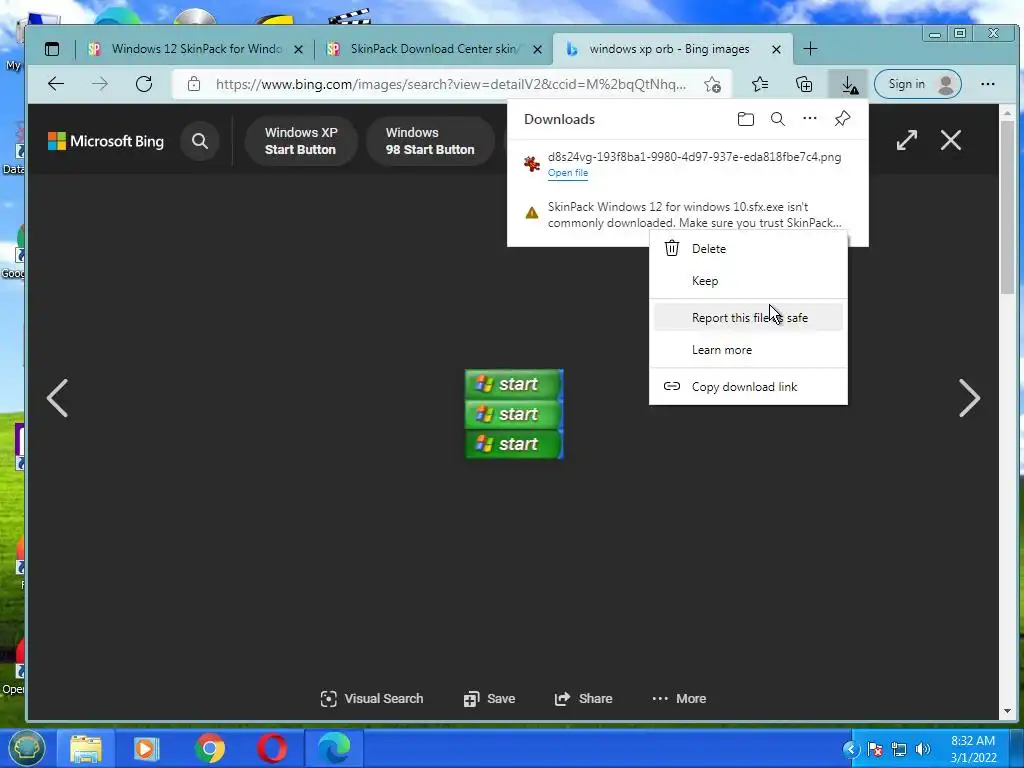This screenshot has height=768, width=1024.
Task: Pin the Downloads panel
Action: coord(842,118)
